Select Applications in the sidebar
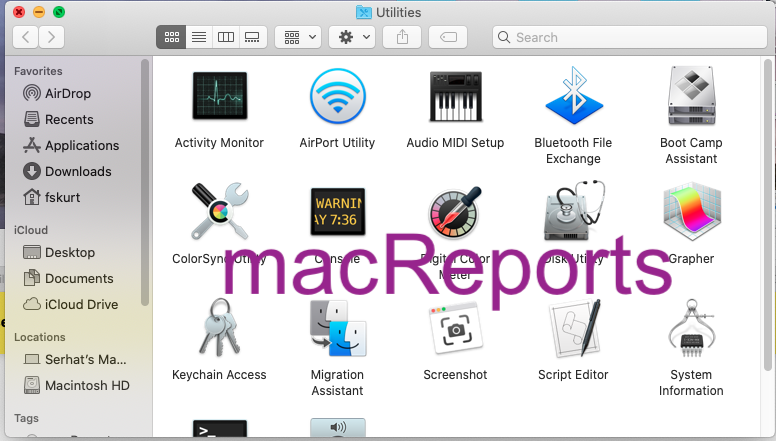The width and height of the screenshot is (776, 441). (81, 145)
